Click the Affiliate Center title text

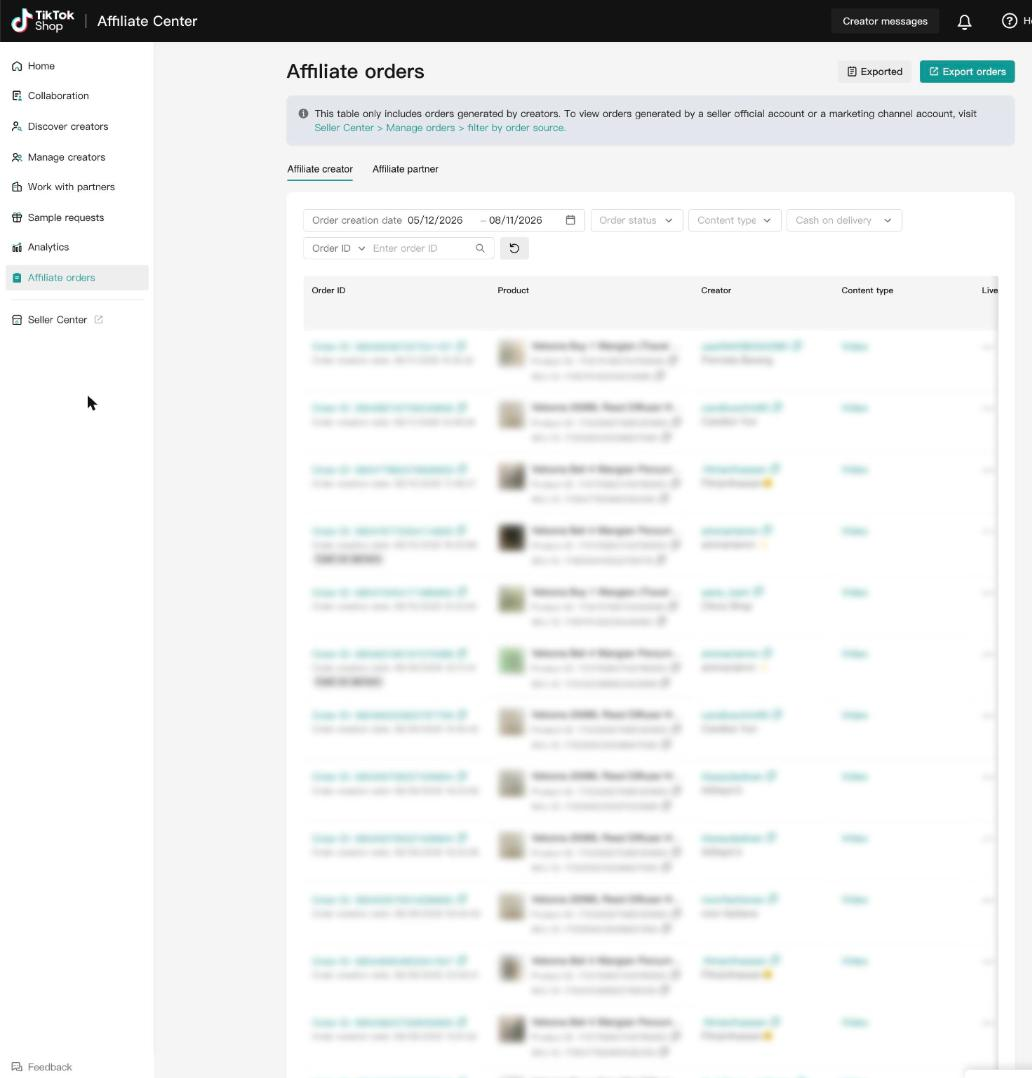[x=147, y=21]
